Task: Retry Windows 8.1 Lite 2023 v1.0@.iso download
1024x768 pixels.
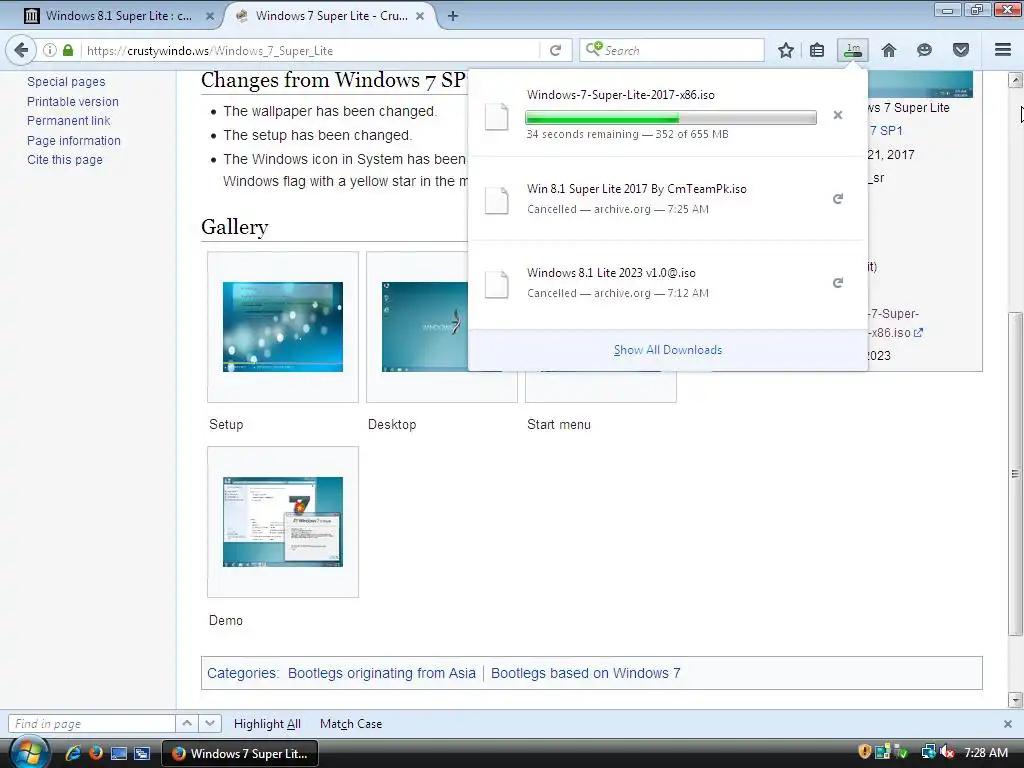Action: (x=838, y=283)
